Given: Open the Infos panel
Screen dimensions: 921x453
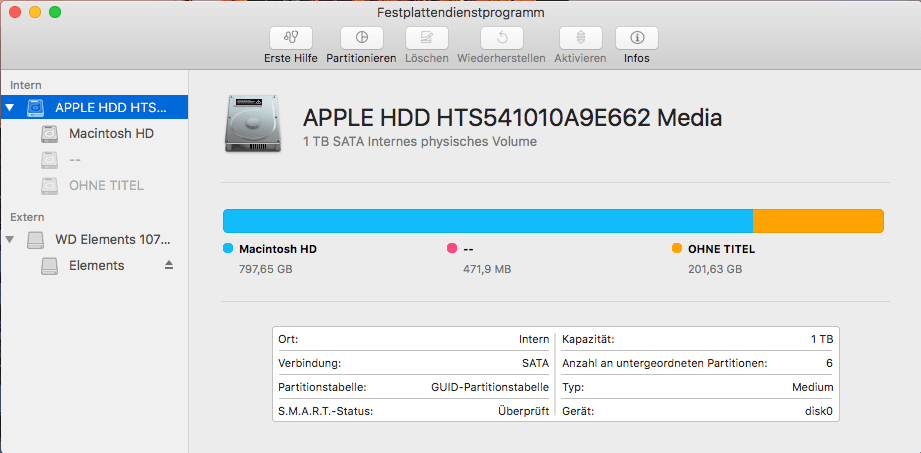Looking at the screenshot, I should pyautogui.click(x=637, y=38).
